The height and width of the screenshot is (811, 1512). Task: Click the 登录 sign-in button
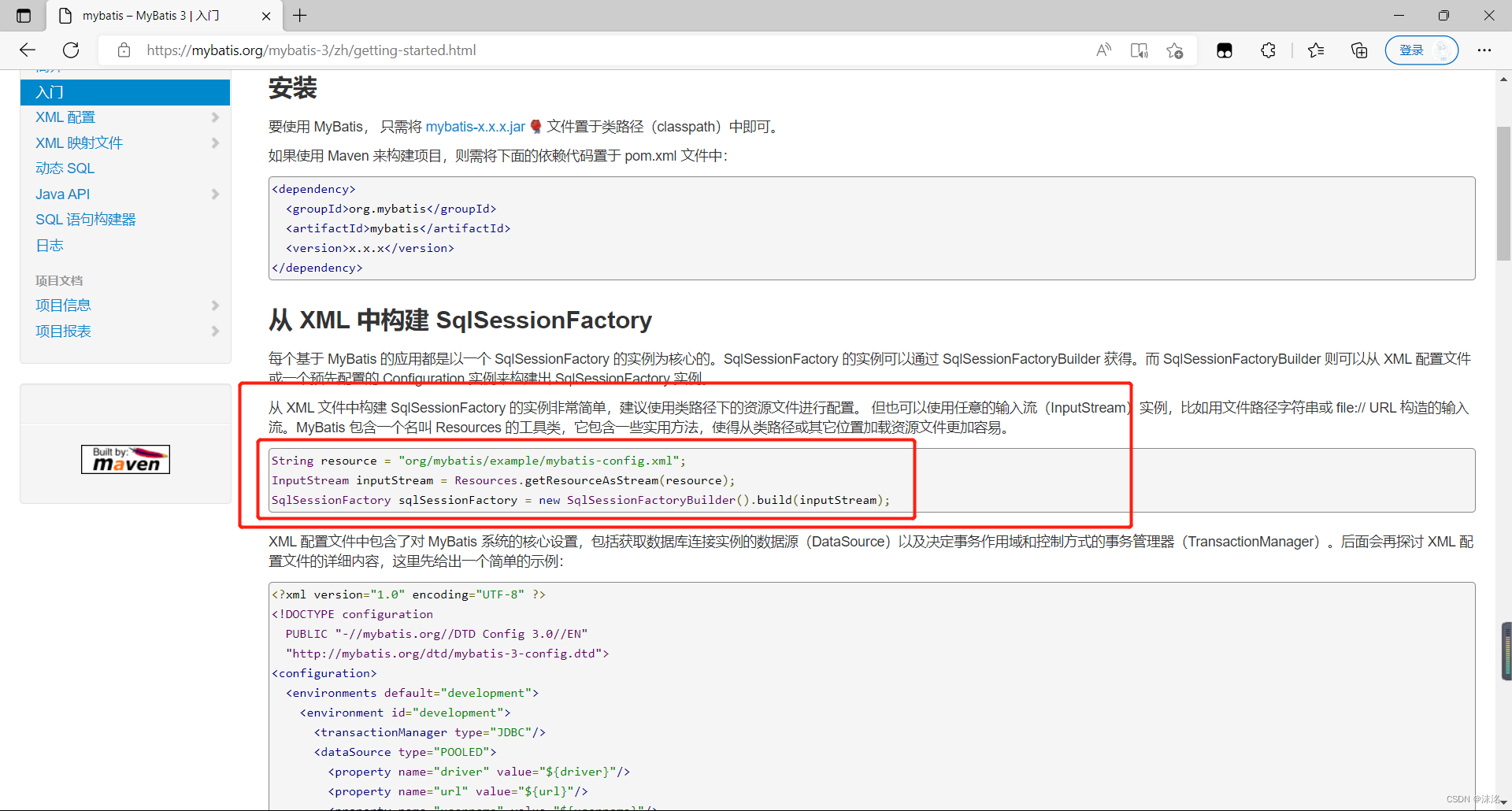[x=1421, y=50]
